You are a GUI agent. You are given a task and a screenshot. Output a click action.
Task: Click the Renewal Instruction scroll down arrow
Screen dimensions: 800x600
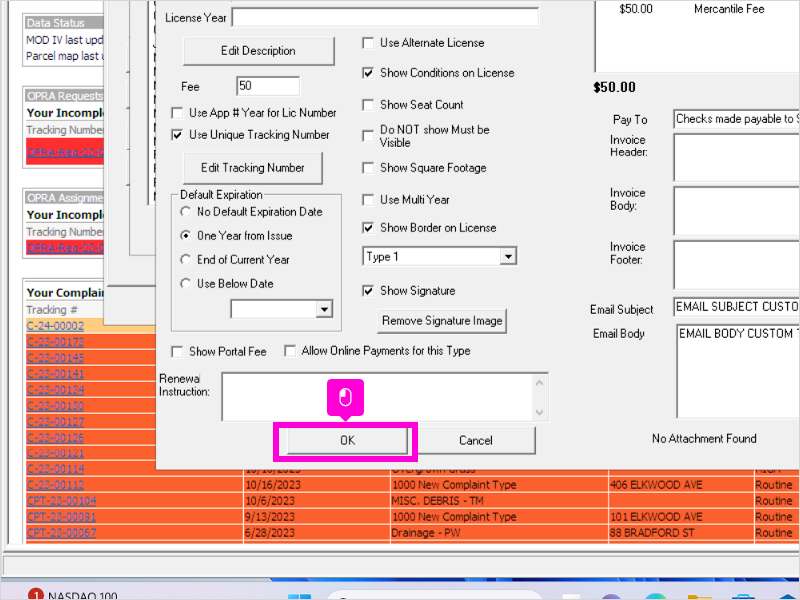coord(540,412)
